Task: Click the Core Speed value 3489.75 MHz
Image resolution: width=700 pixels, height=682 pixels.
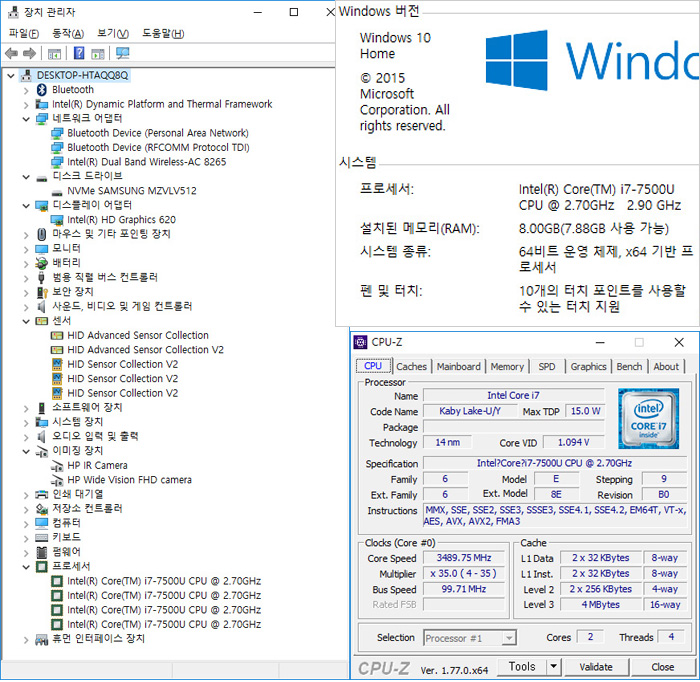Action: tap(464, 558)
